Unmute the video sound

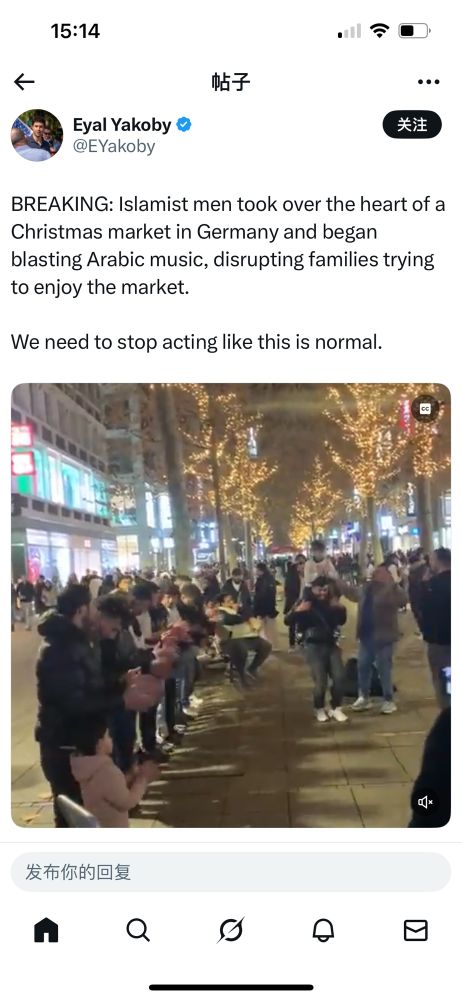425,802
